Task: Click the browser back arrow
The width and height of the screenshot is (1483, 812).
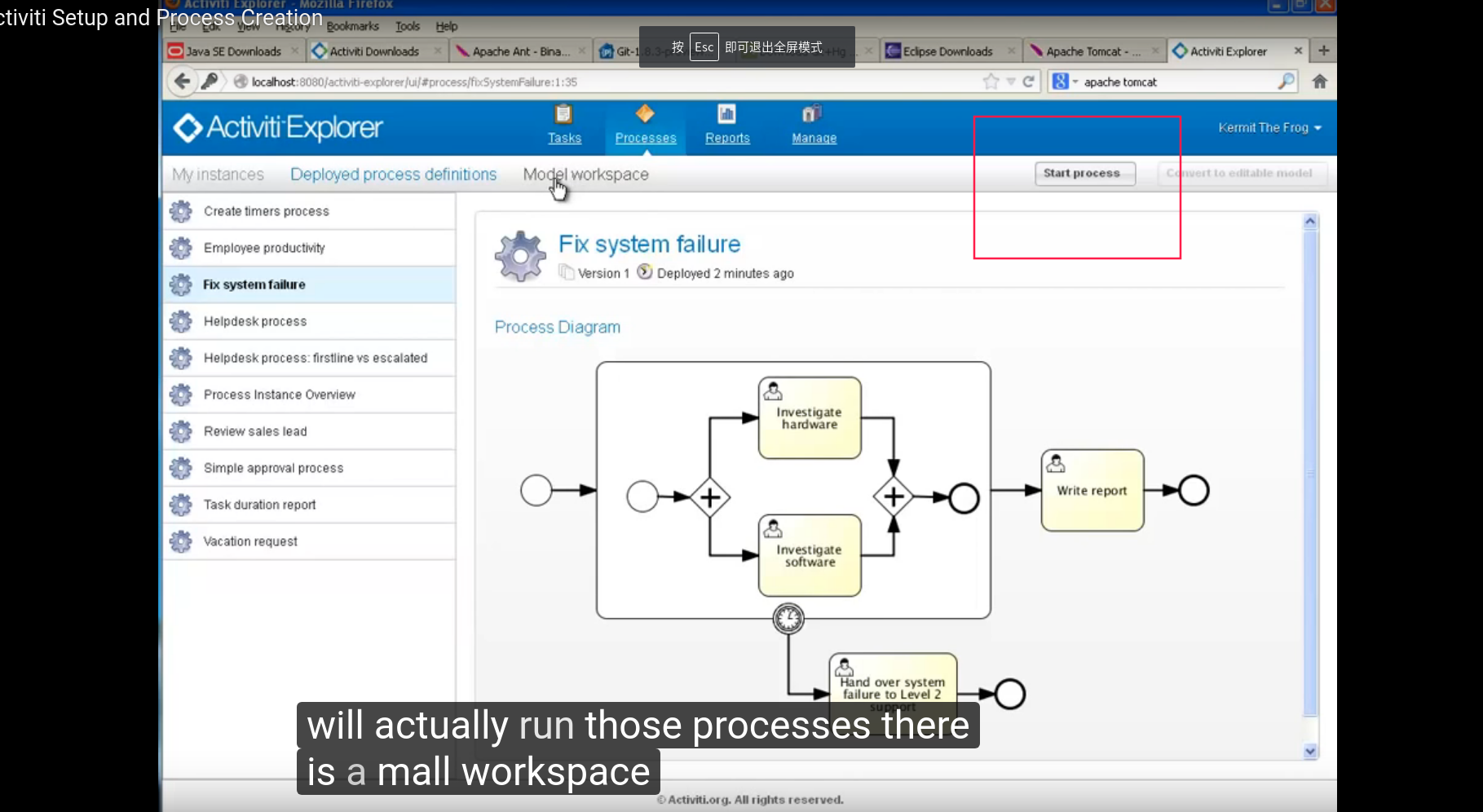Action: (183, 82)
